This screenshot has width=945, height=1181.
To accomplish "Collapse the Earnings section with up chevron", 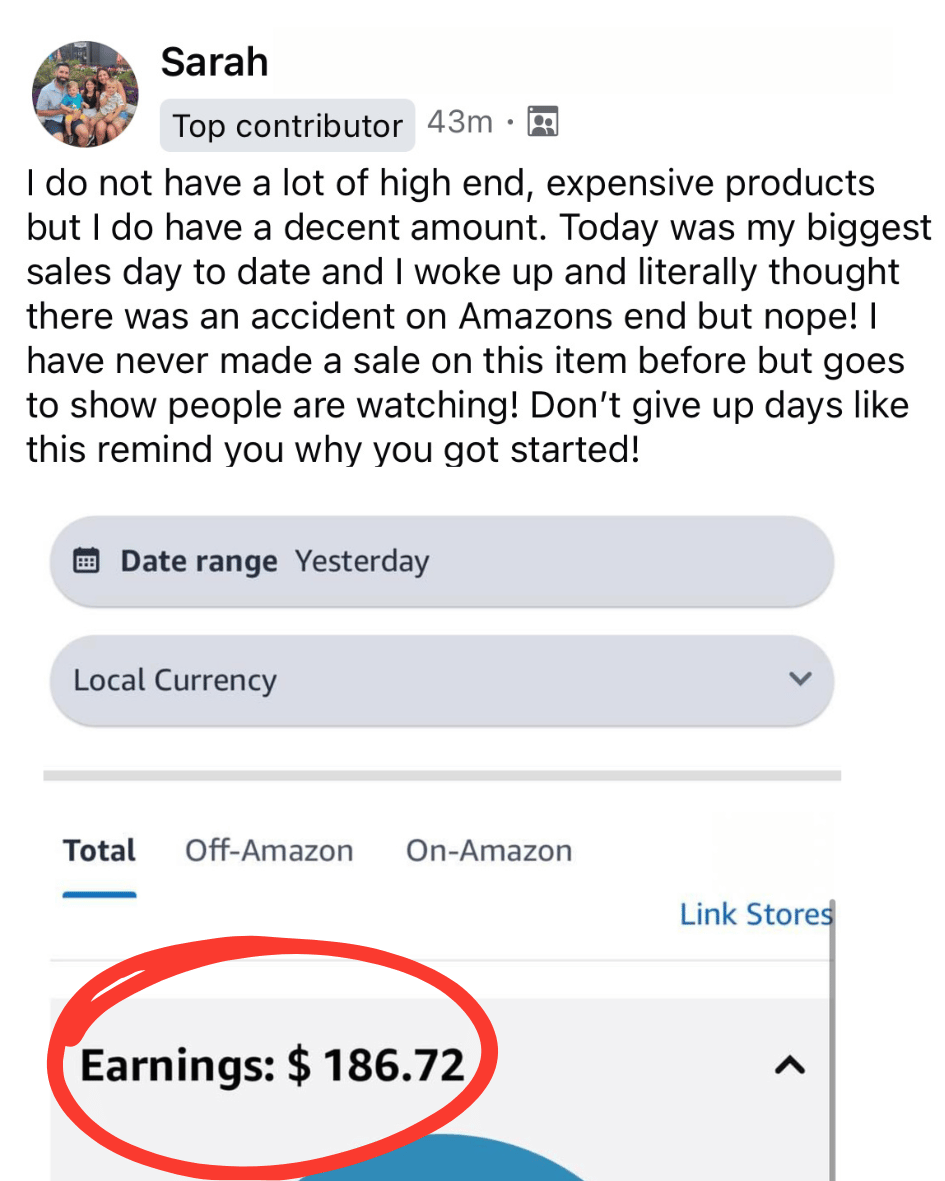I will [790, 1067].
